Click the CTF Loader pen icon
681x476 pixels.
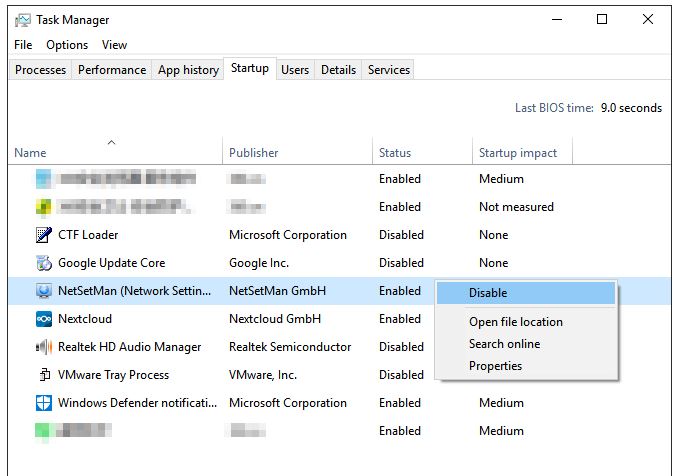pyautogui.click(x=43, y=235)
